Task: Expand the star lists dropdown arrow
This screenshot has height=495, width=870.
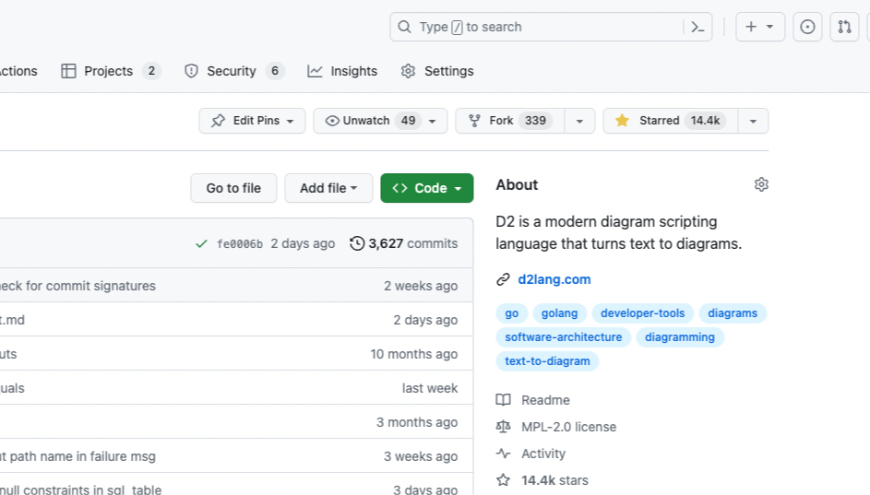Action: (752, 121)
